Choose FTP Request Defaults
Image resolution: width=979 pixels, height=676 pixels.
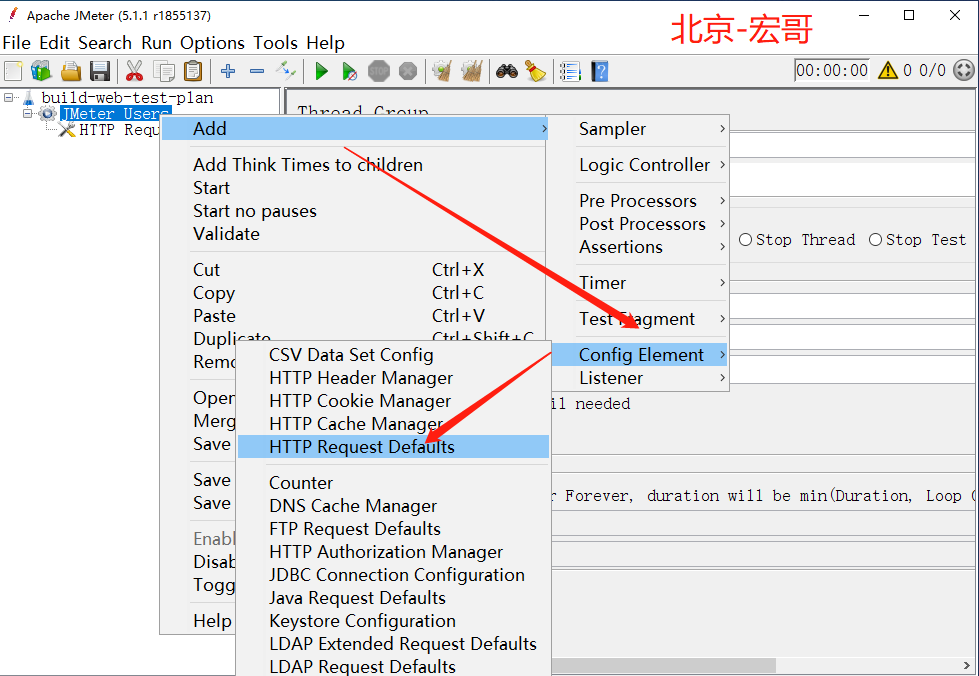[x=393, y=529]
